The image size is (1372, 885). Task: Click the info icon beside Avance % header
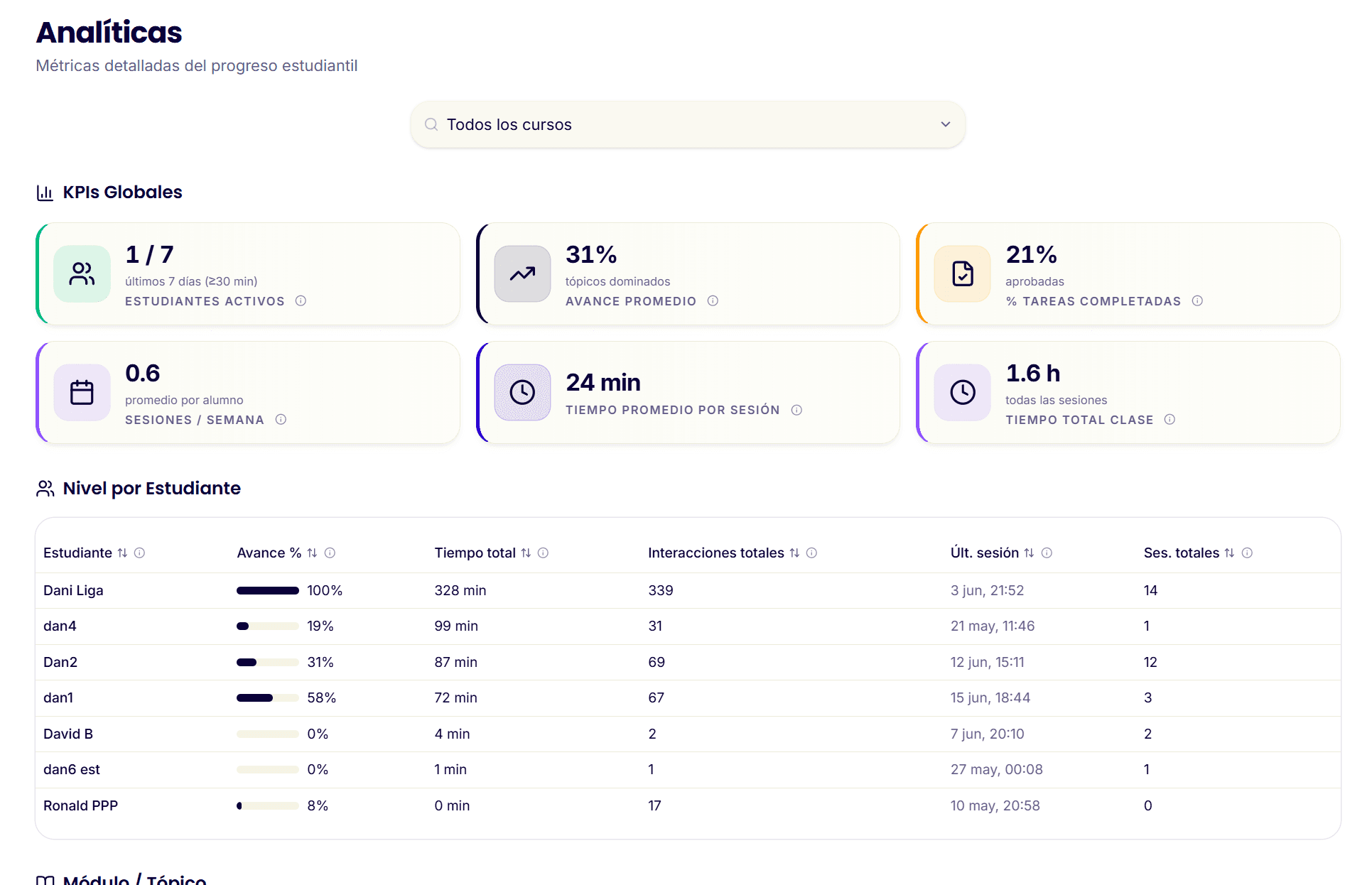[330, 553]
